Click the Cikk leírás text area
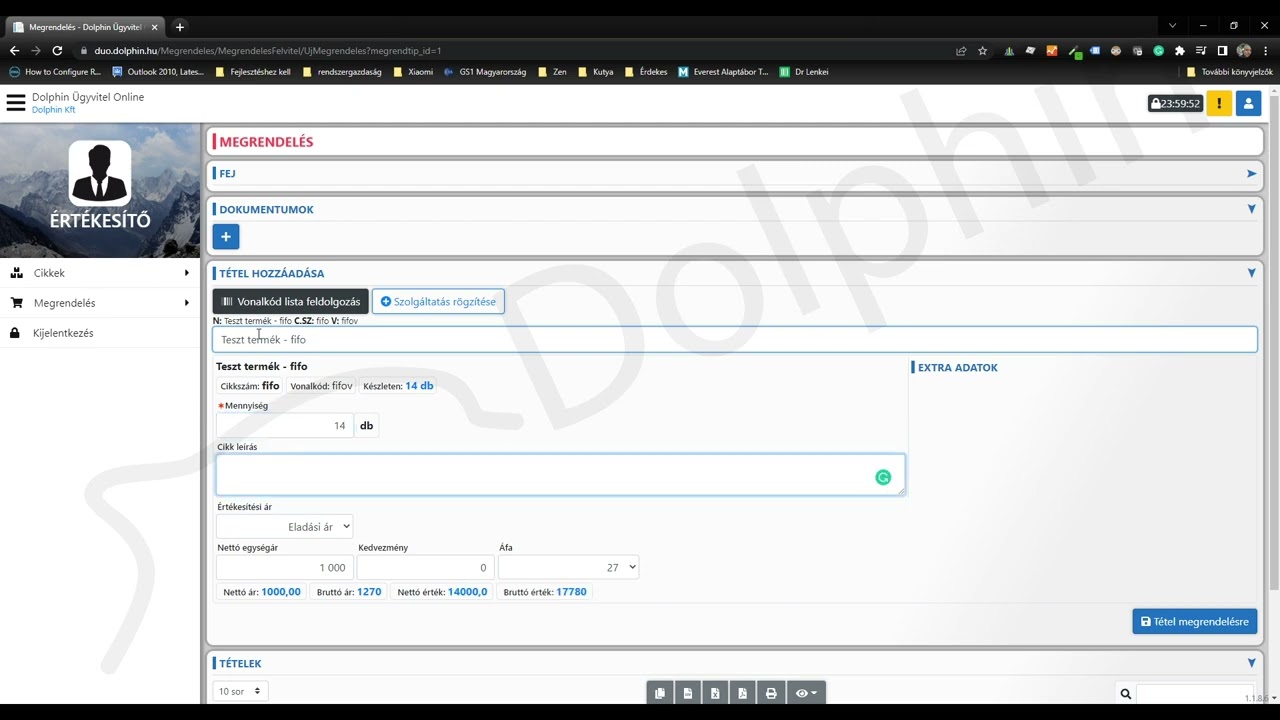Viewport: 1280px width, 720px height. 561,475
